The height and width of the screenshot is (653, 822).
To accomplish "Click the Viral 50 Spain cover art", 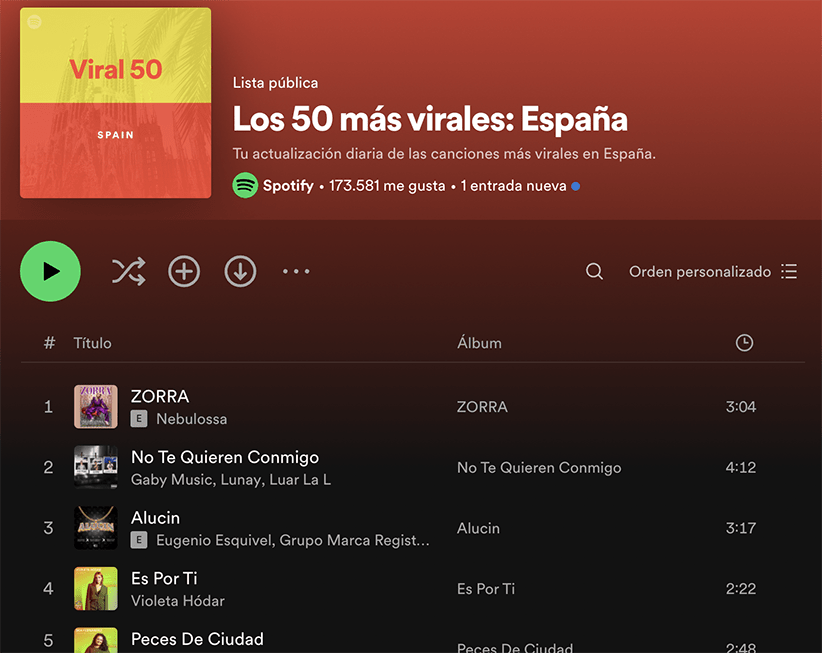I will [x=115, y=103].
